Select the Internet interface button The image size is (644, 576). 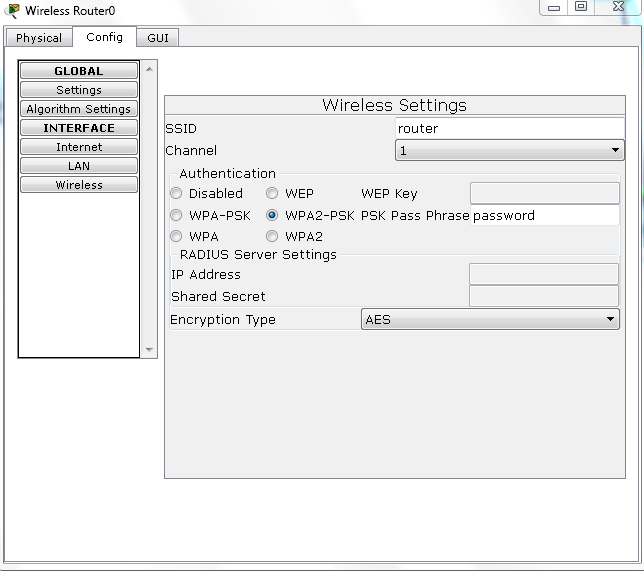(x=79, y=147)
